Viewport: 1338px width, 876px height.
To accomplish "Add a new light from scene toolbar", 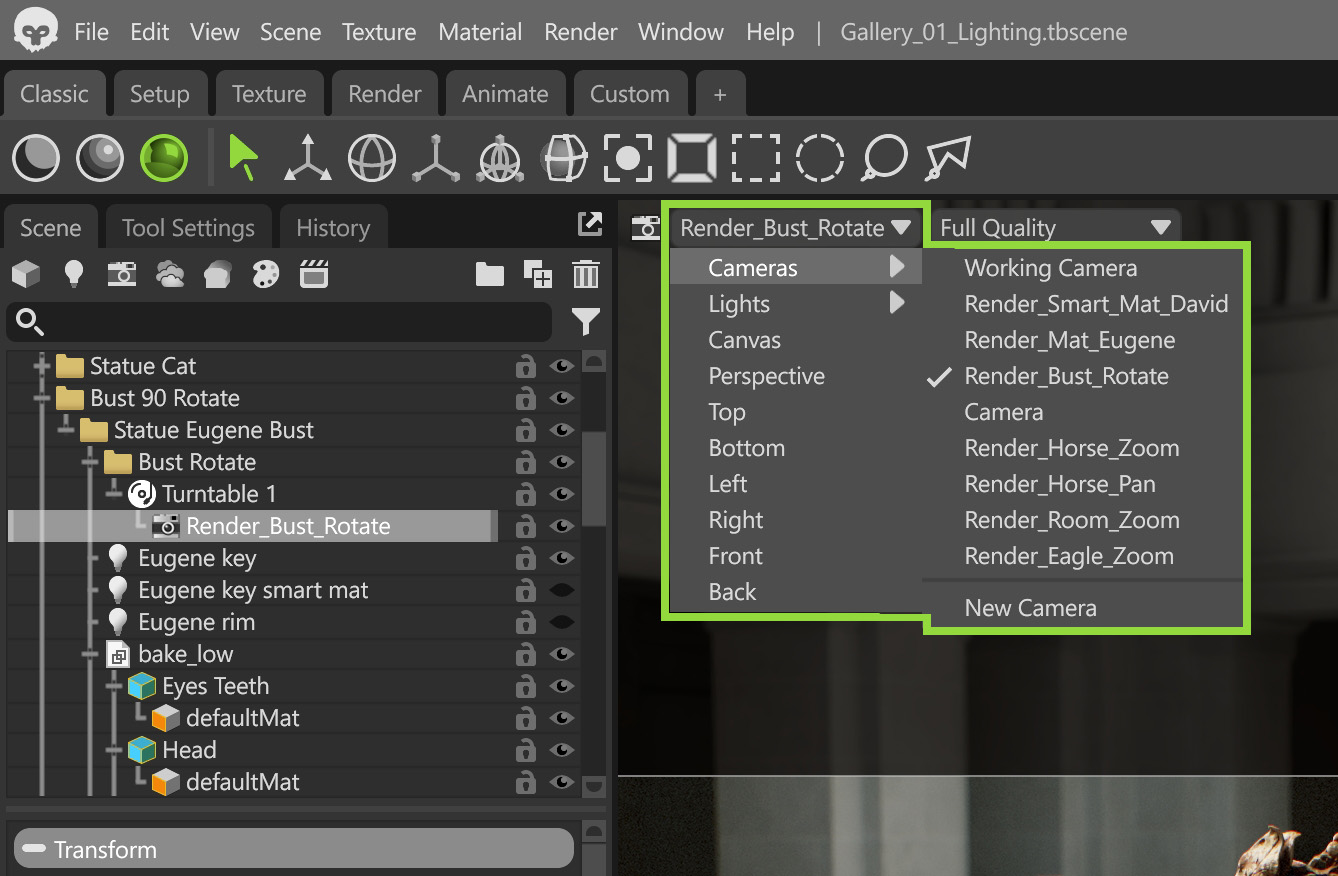I will coord(74,274).
